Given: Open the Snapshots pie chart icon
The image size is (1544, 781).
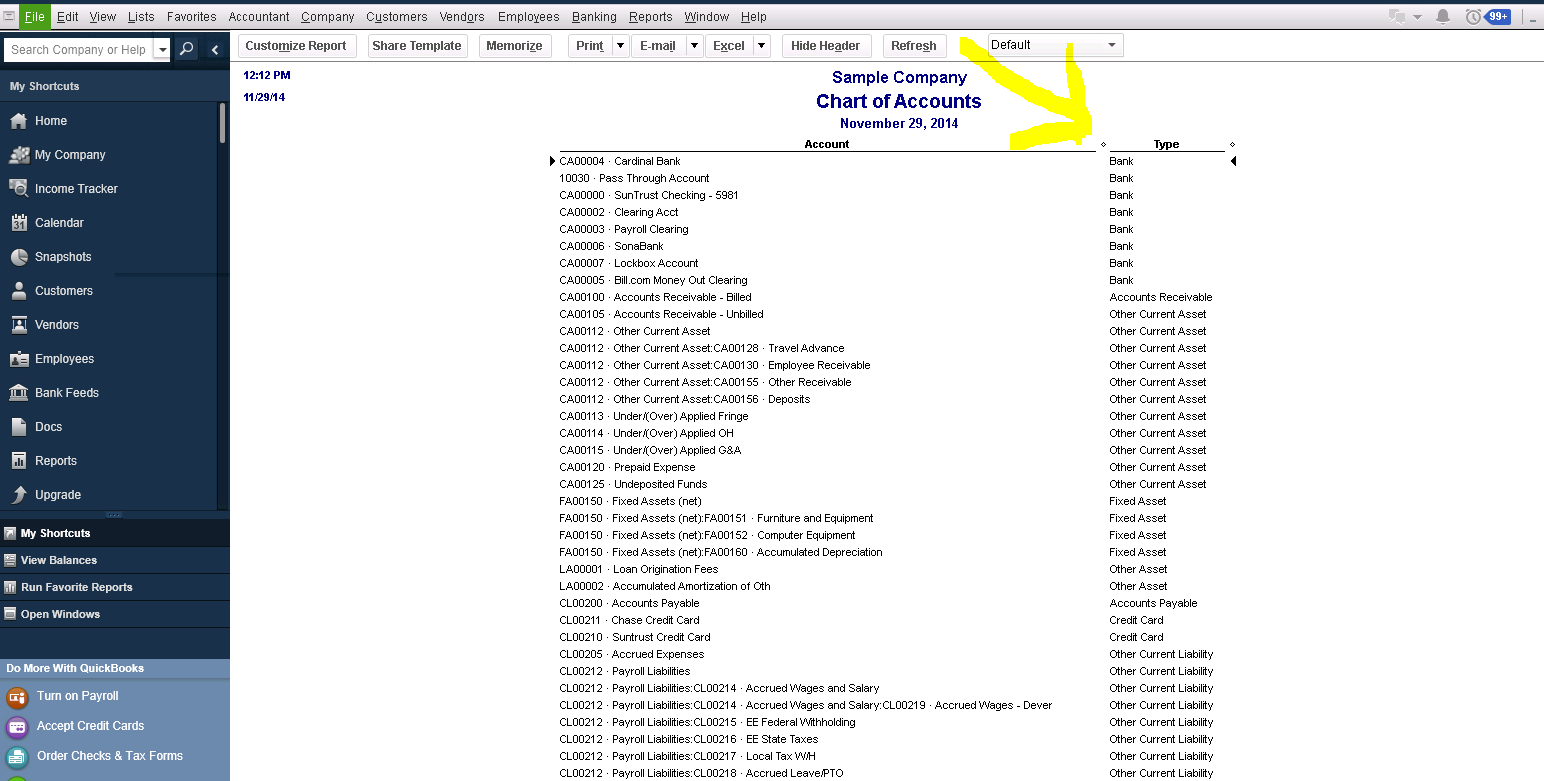Looking at the screenshot, I should (18, 257).
